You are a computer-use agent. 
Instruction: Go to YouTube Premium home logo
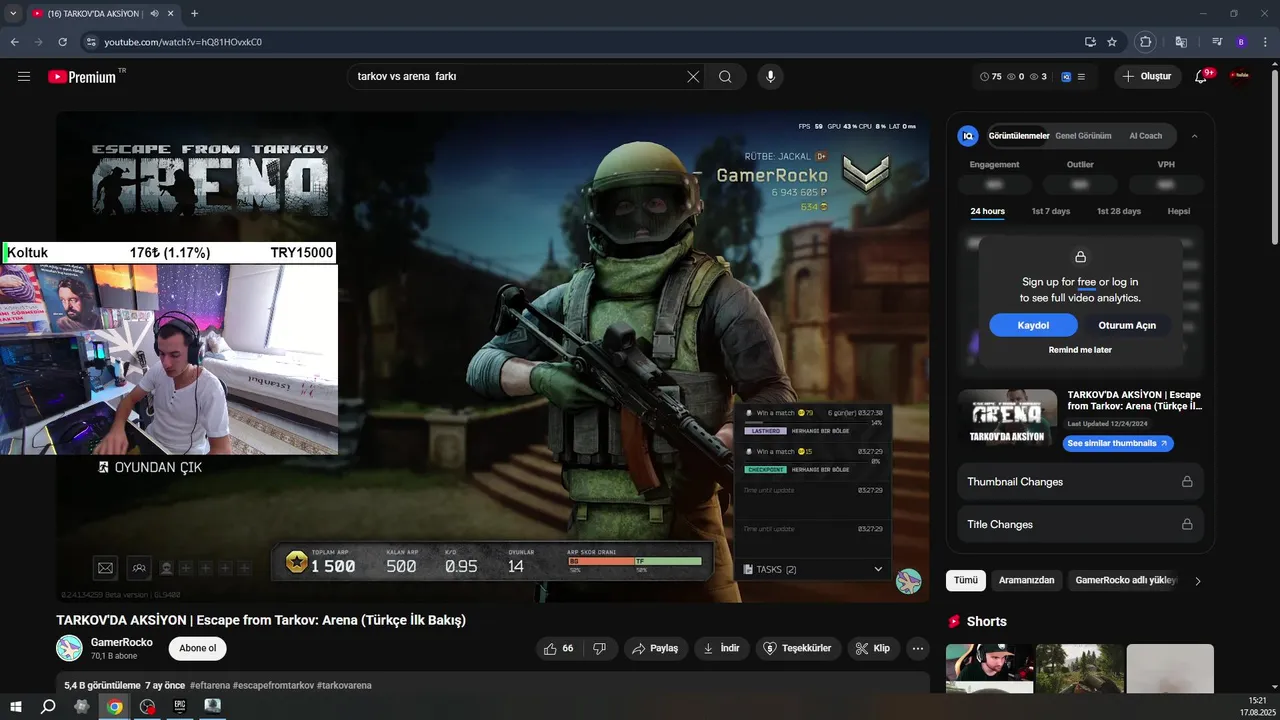pos(84,76)
